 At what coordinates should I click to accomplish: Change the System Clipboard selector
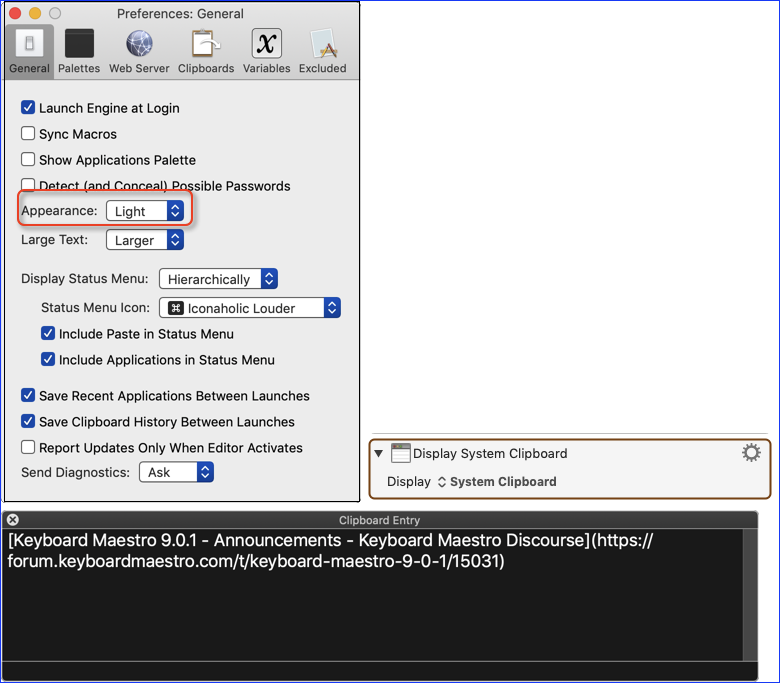tap(497, 482)
